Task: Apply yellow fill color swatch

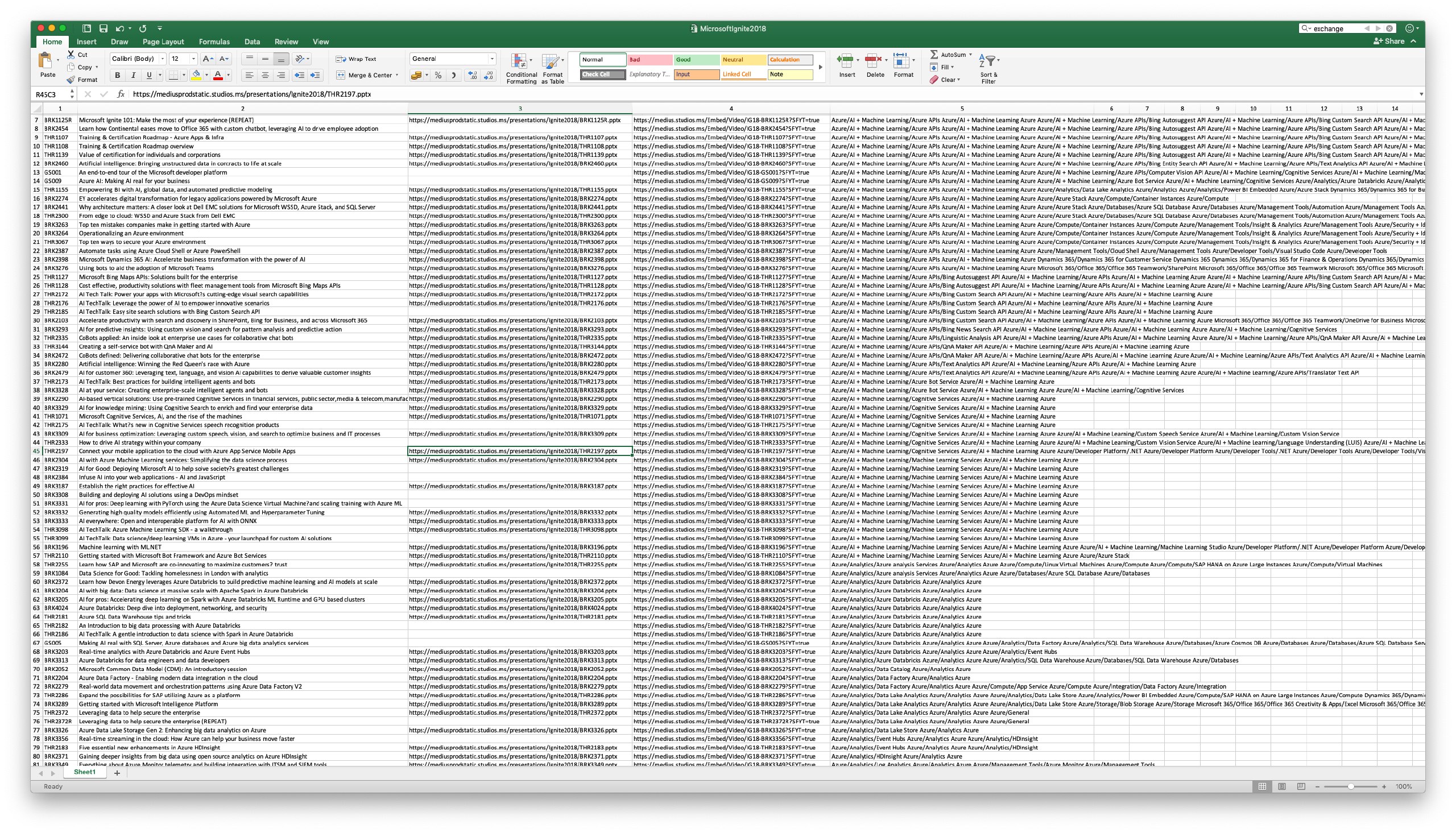Action: tap(196, 75)
